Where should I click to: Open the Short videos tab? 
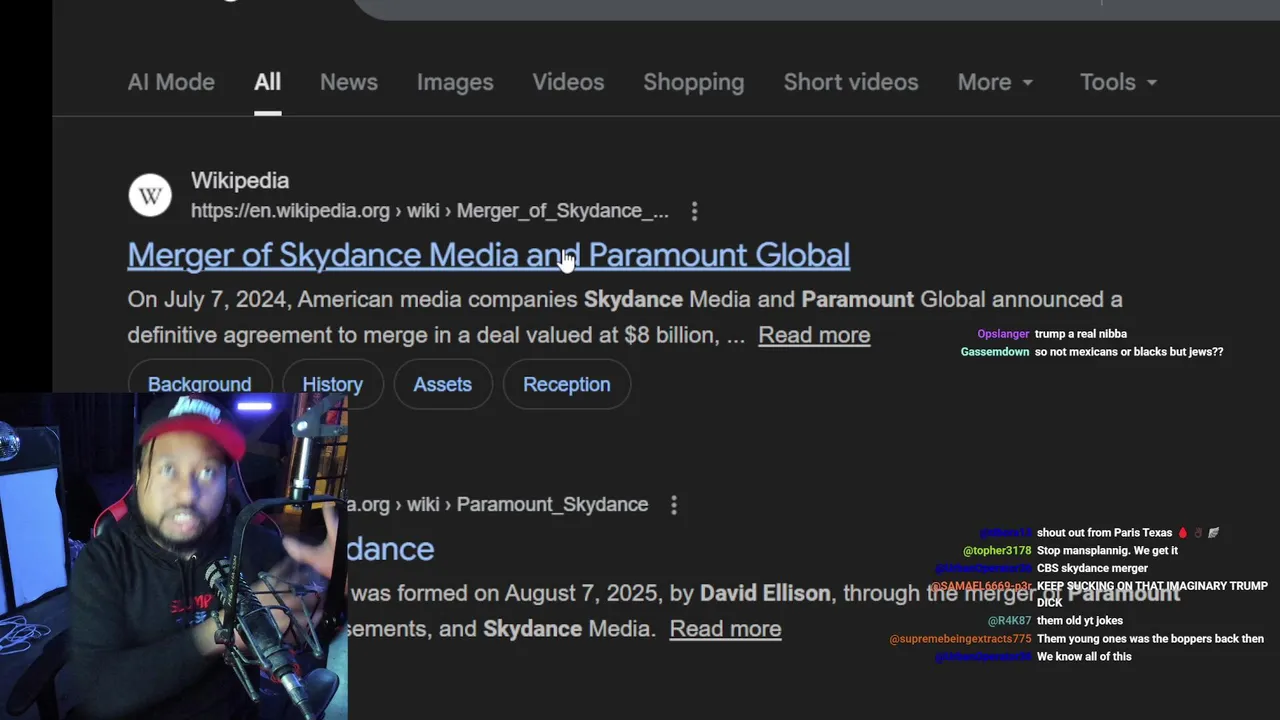850,82
